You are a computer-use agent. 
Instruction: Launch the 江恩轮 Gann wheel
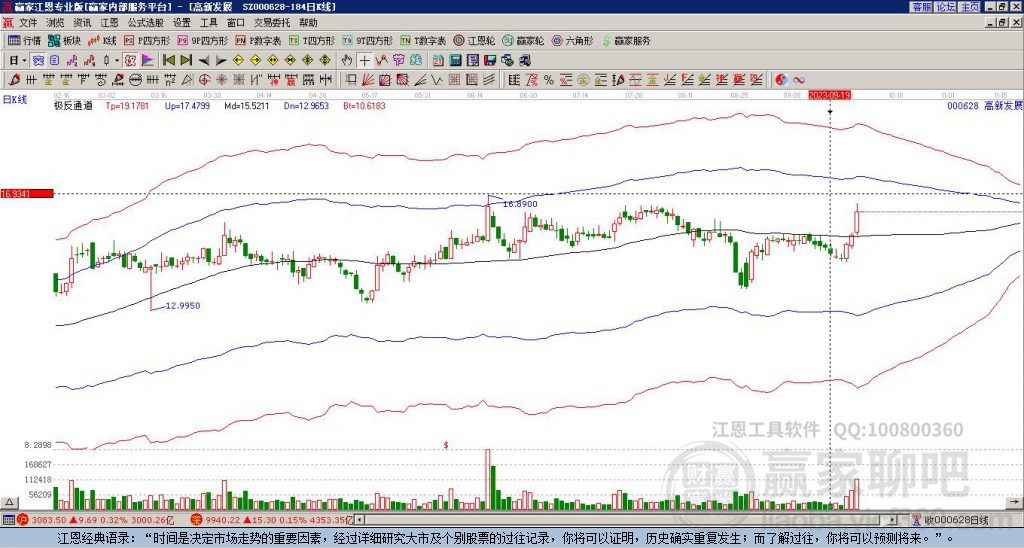(474, 40)
